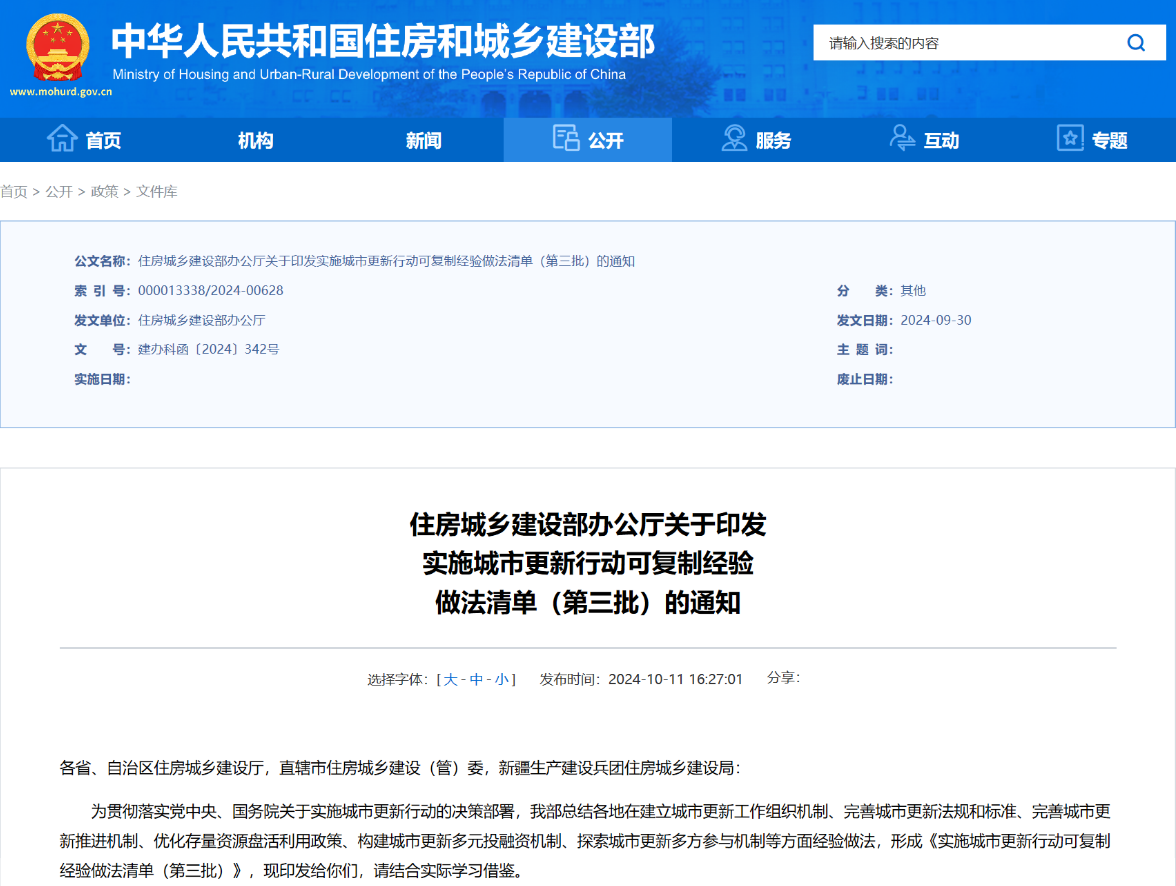
Task: Click the interaction icon beside 互动
Action: pyautogui.click(x=903, y=139)
